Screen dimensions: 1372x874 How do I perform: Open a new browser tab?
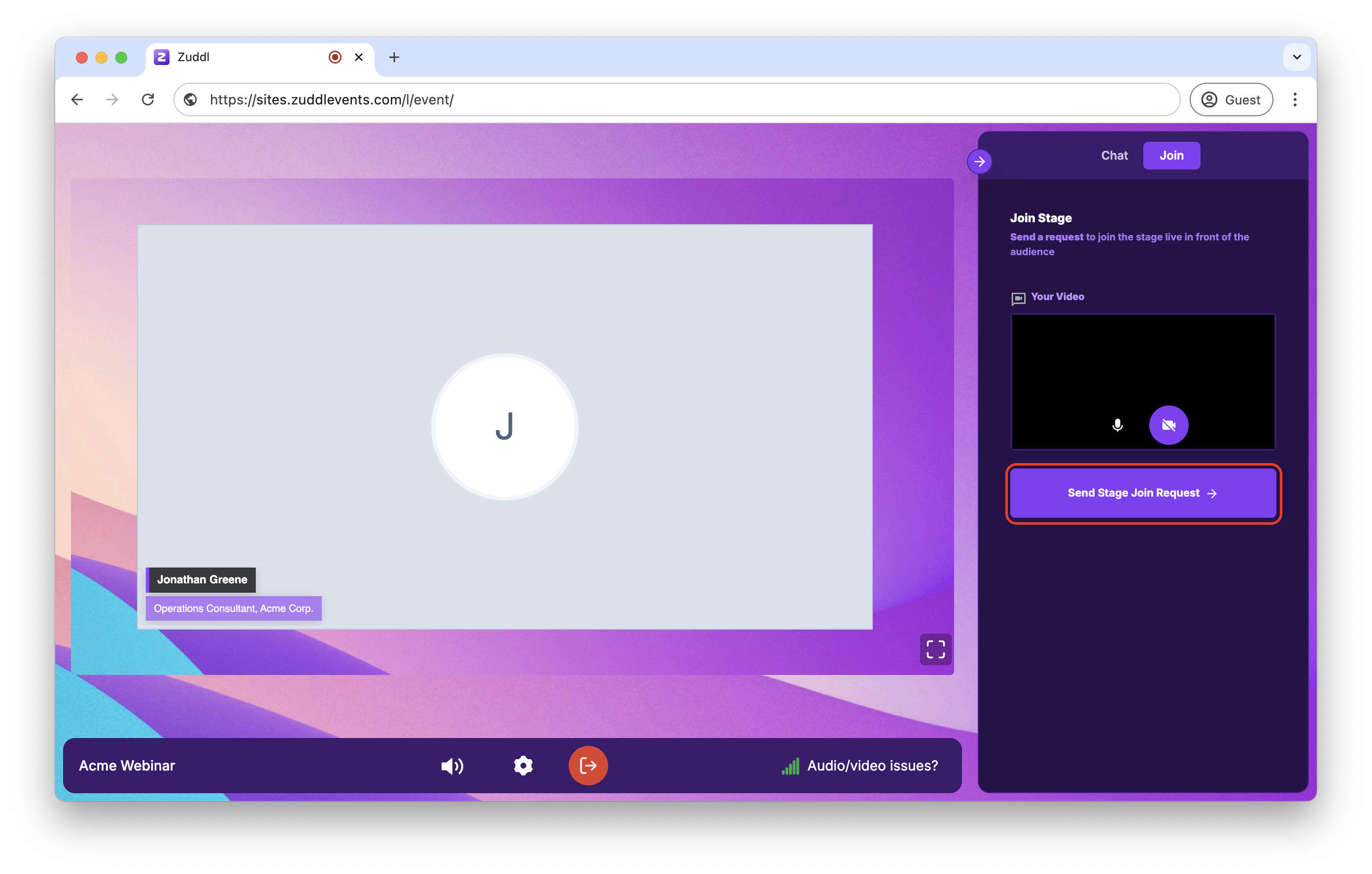[x=394, y=57]
